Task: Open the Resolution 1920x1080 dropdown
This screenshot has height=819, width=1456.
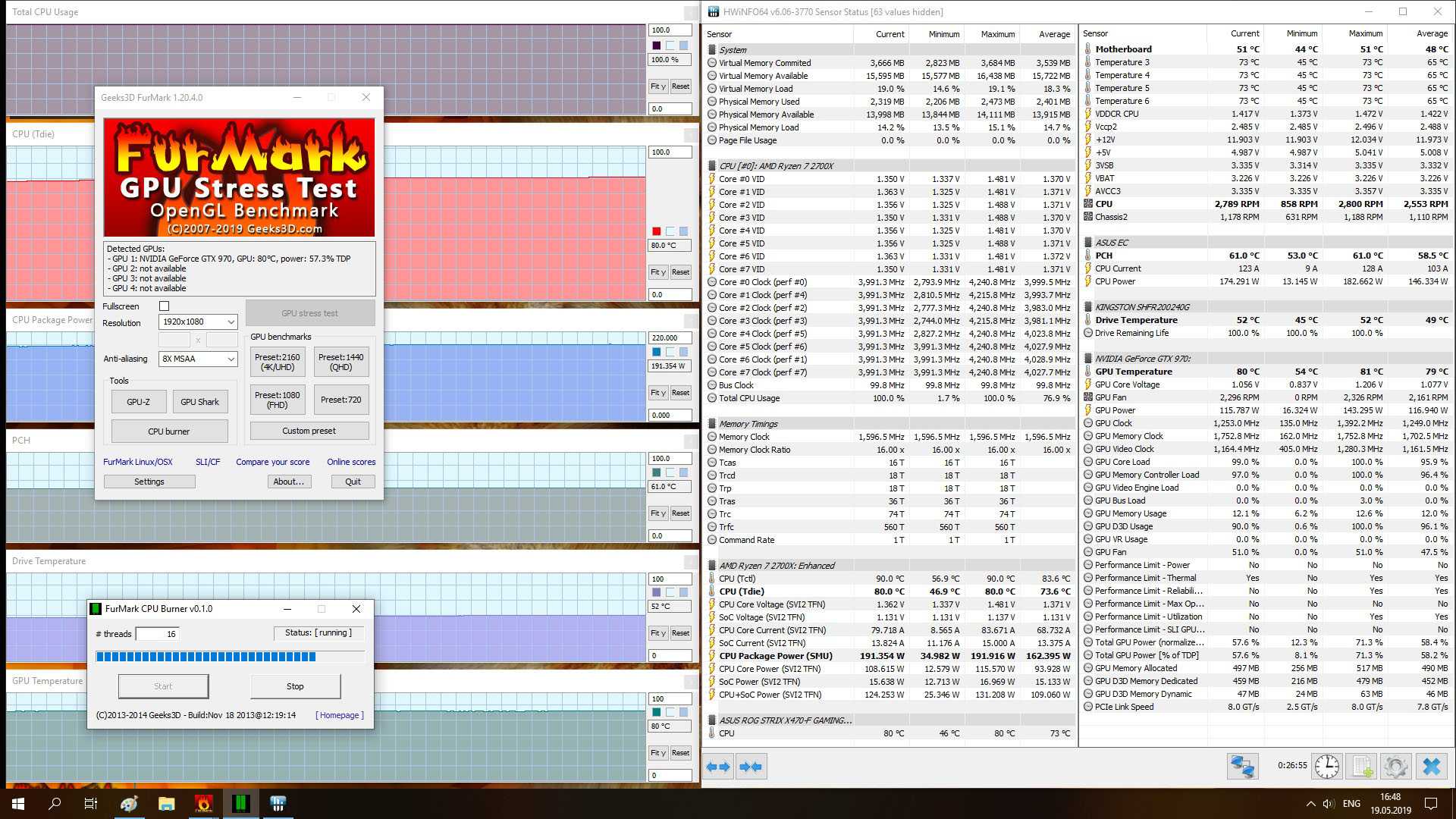Action: (199, 322)
